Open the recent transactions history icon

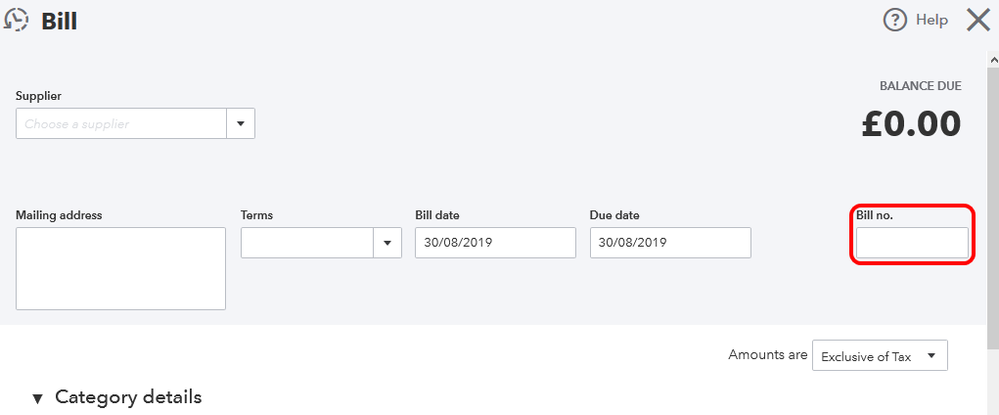[16, 21]
